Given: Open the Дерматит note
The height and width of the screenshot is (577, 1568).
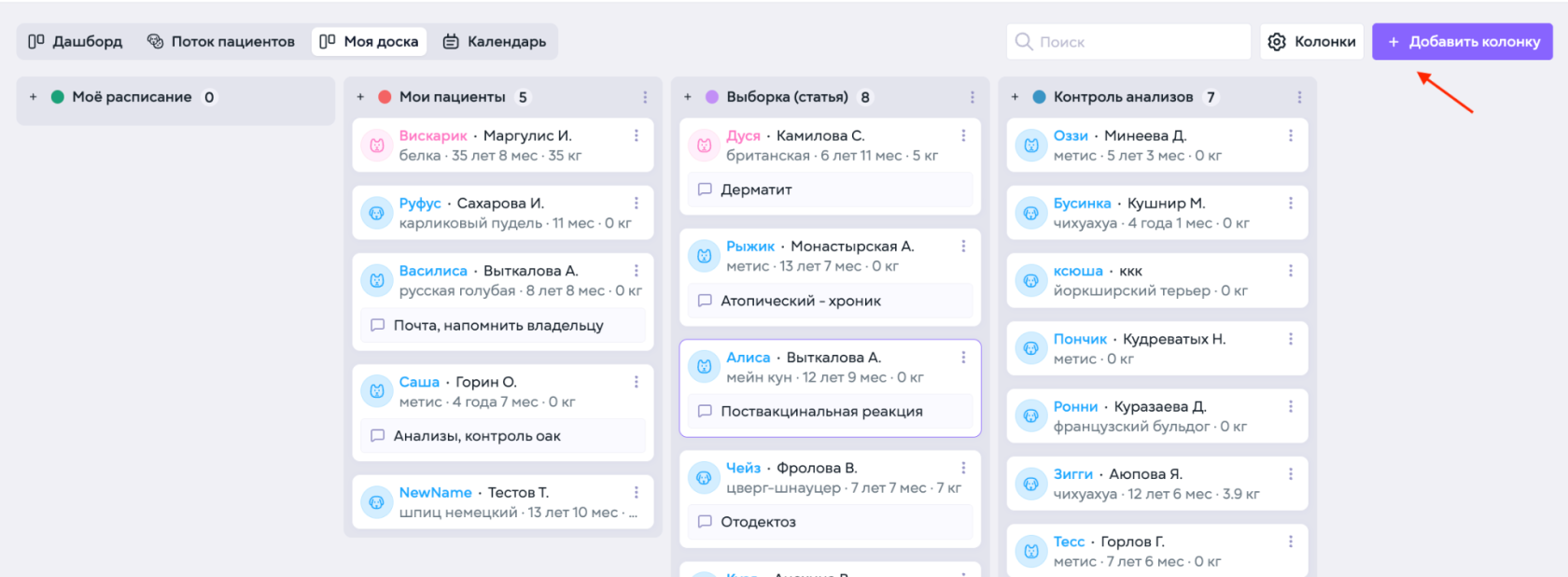Looking at the screenshot, I should pos(830,190).
